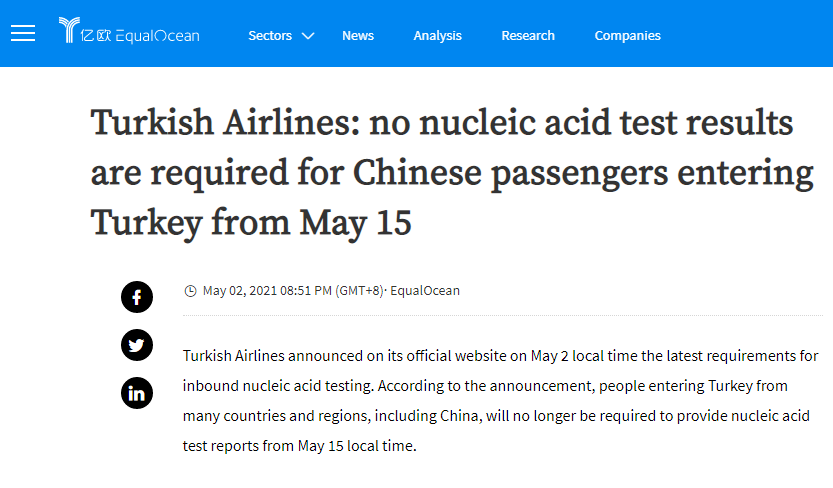Navigate to the Research section
Viewport: 833px width, 488px height.
pyautogui.click(x=528, y=35)
